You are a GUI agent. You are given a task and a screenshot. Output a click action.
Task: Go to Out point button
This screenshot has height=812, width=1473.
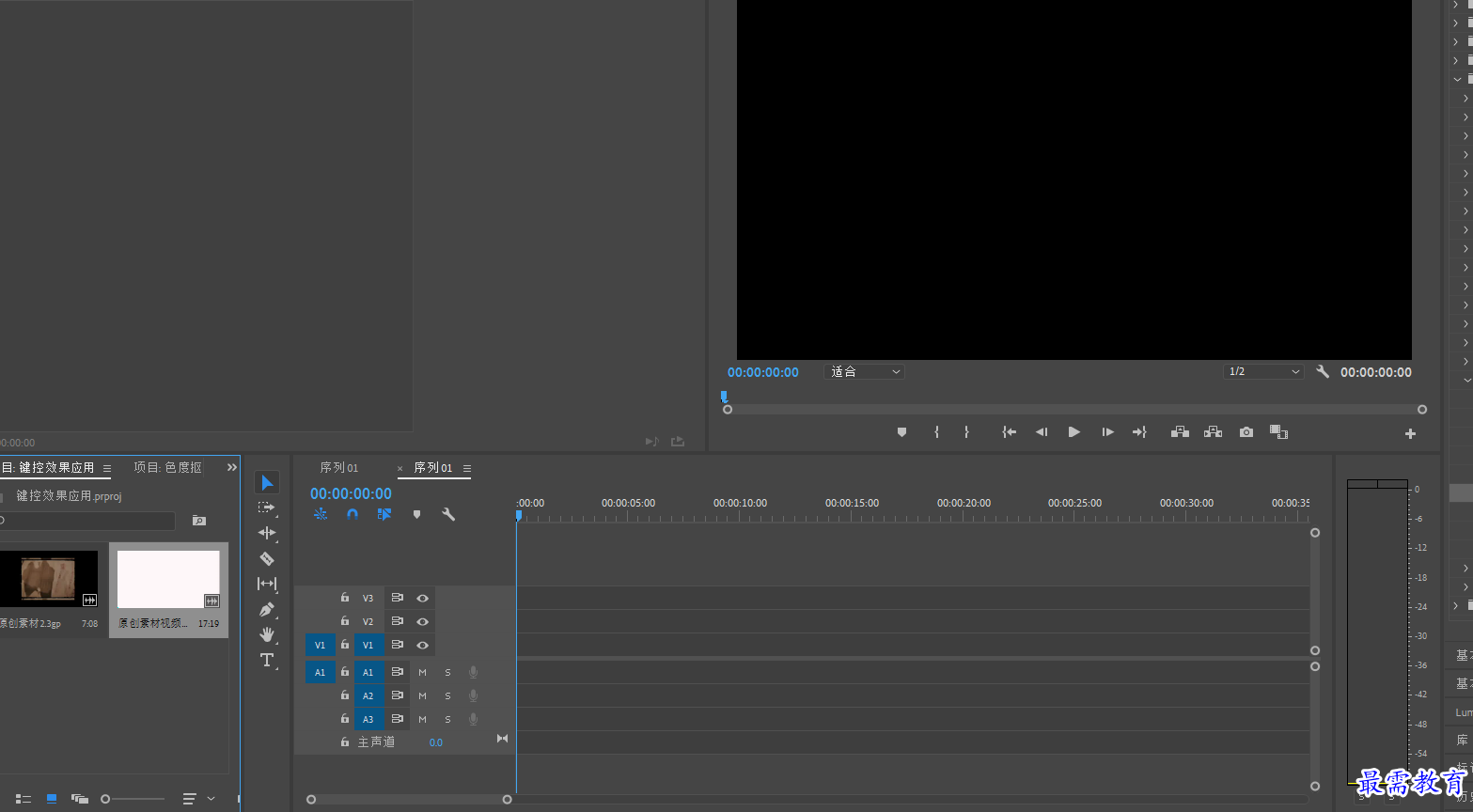tap(1139, 432)
